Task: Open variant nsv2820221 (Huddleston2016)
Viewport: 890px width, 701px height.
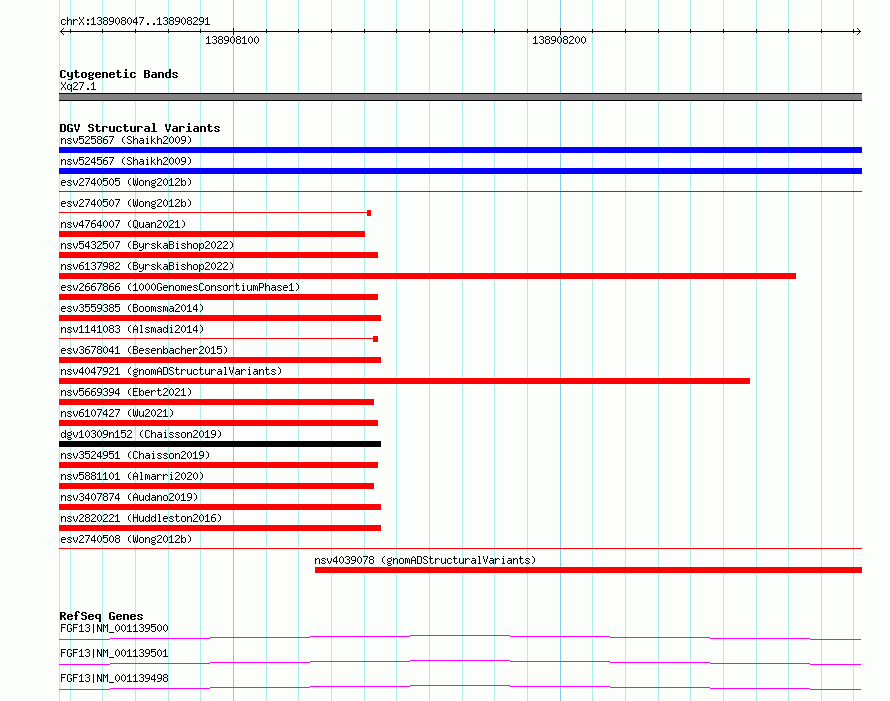Action: tap(141, 518)
